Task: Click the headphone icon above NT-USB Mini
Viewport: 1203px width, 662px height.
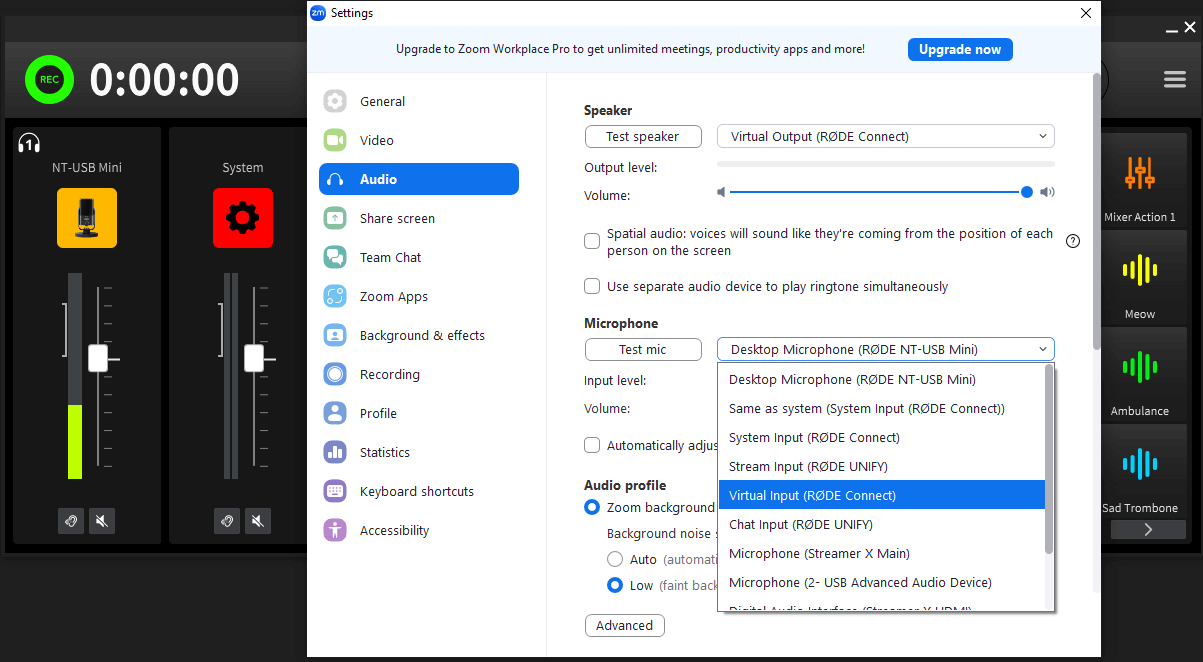Action: coord(29,143)
